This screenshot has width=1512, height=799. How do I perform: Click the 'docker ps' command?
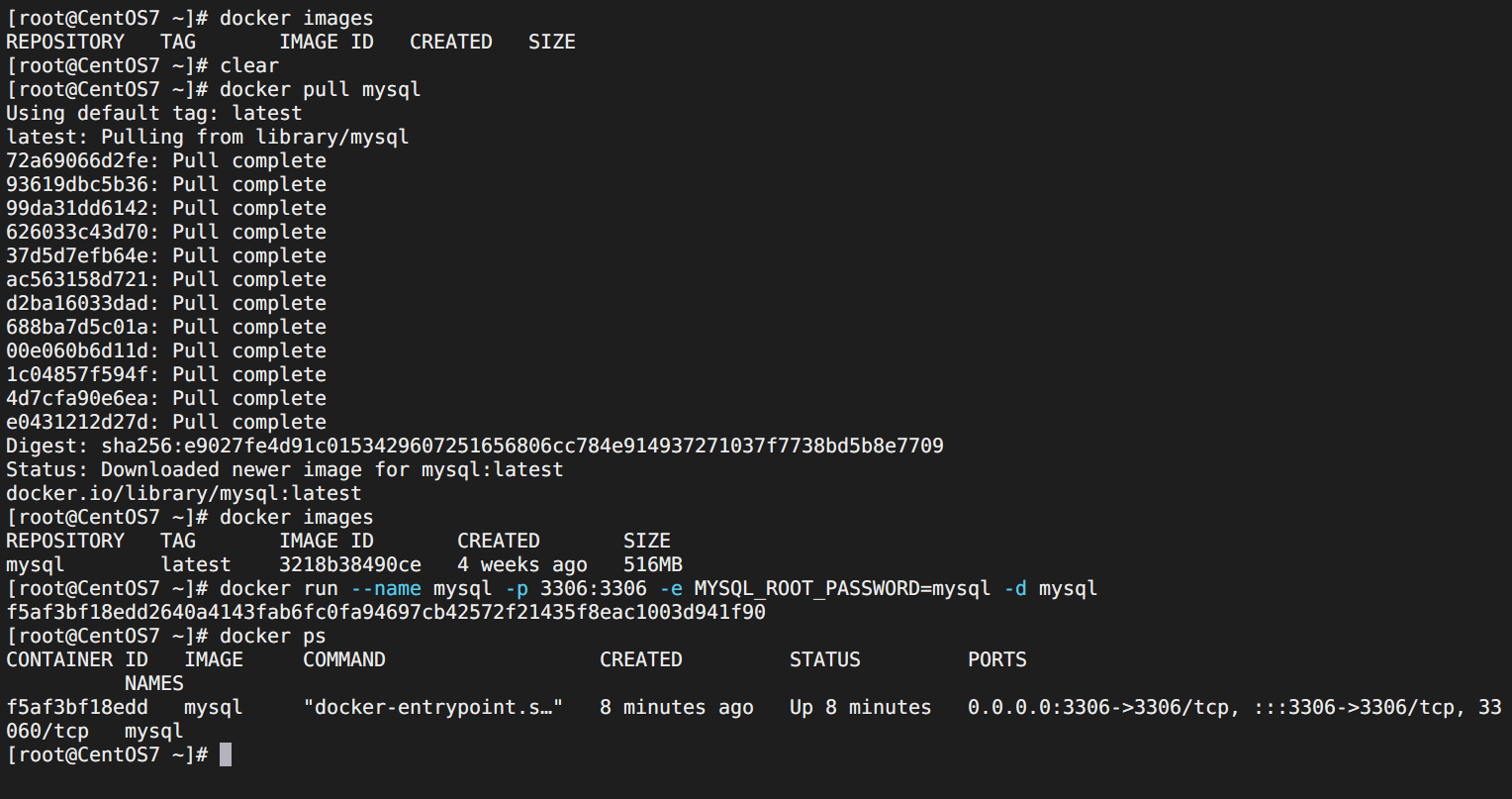pos(273,636)
